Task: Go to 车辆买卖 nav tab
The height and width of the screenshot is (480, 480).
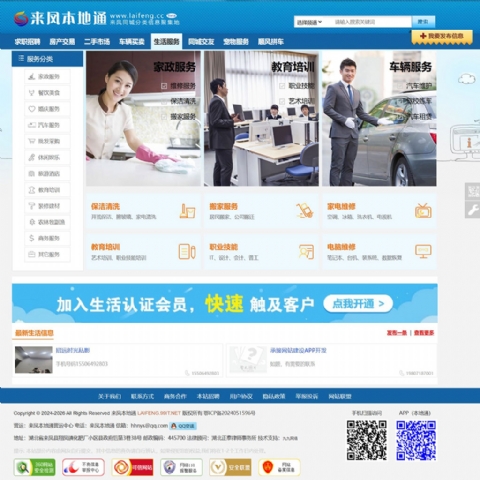Action: pos(132,42)
